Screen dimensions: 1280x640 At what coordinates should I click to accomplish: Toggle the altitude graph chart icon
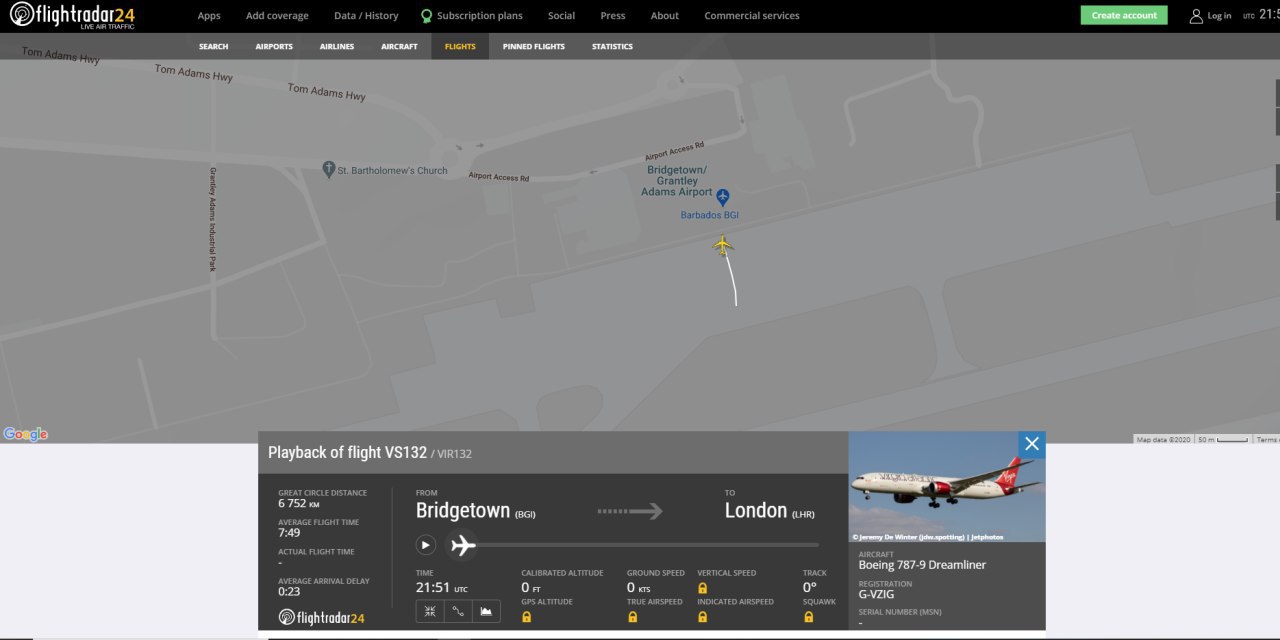point(486,611)
